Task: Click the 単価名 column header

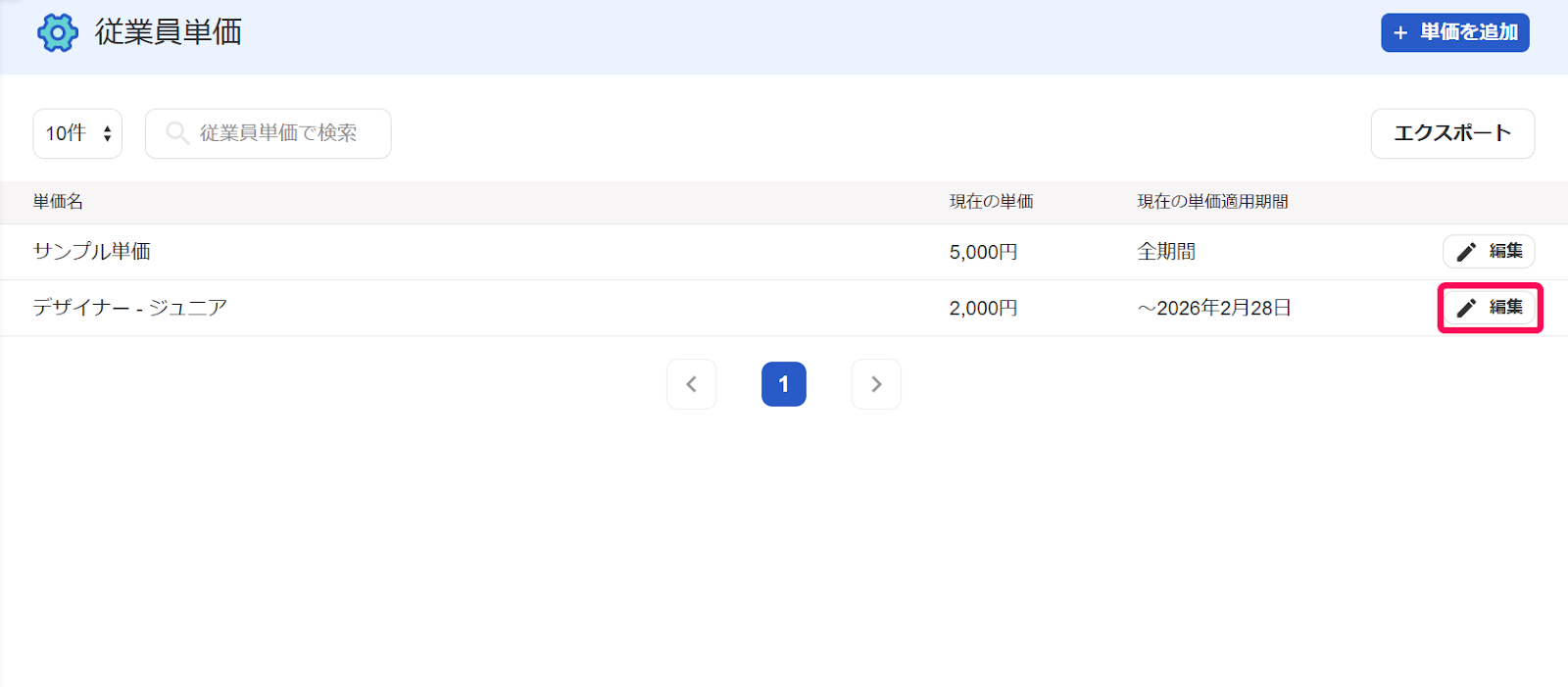Action: 58,202
